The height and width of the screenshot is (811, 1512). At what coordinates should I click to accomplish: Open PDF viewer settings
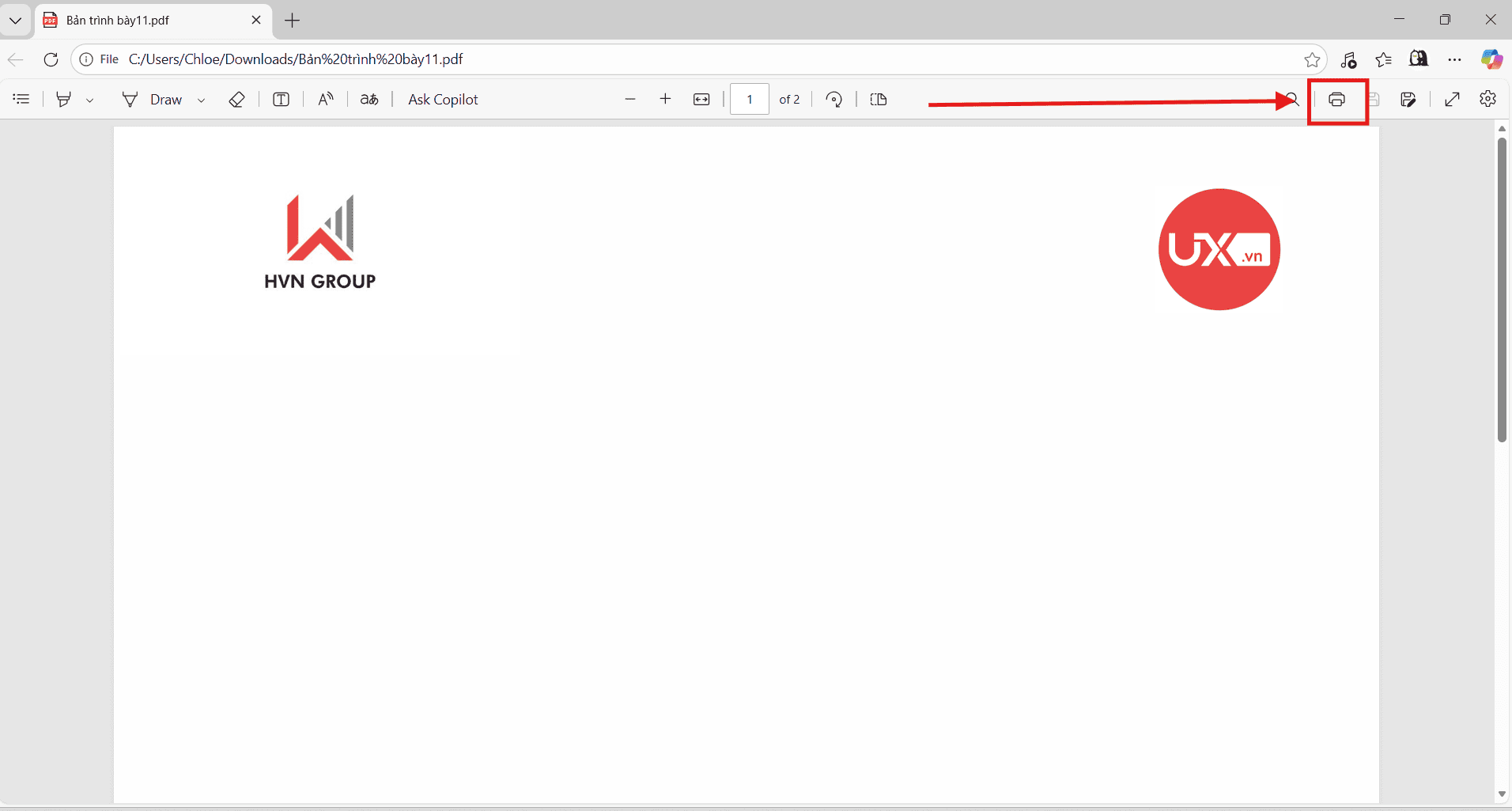(1489, 99)
